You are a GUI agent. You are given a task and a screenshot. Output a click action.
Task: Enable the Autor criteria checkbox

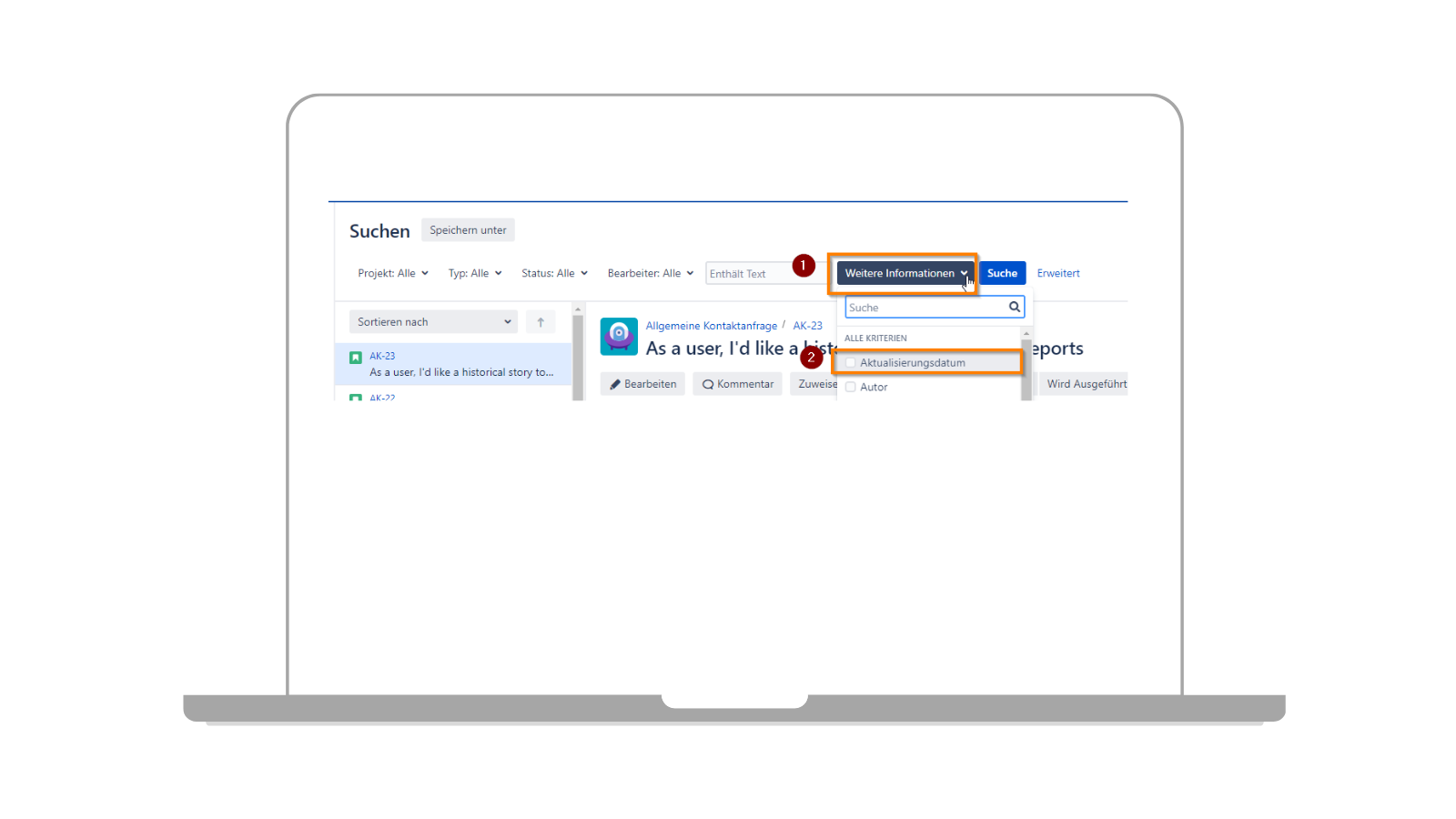click(851, 388)
